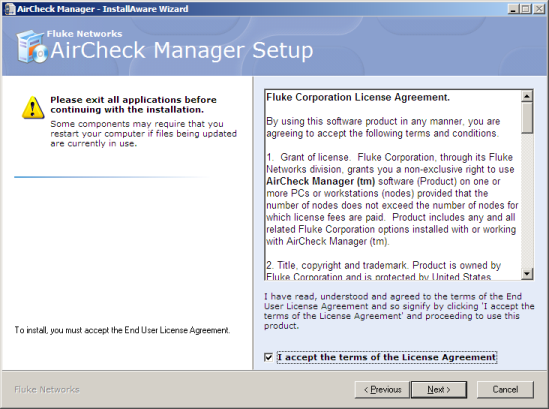549x409 pixels.
Task: Maximize the InstallAware Wizard window
Action: 526,9
